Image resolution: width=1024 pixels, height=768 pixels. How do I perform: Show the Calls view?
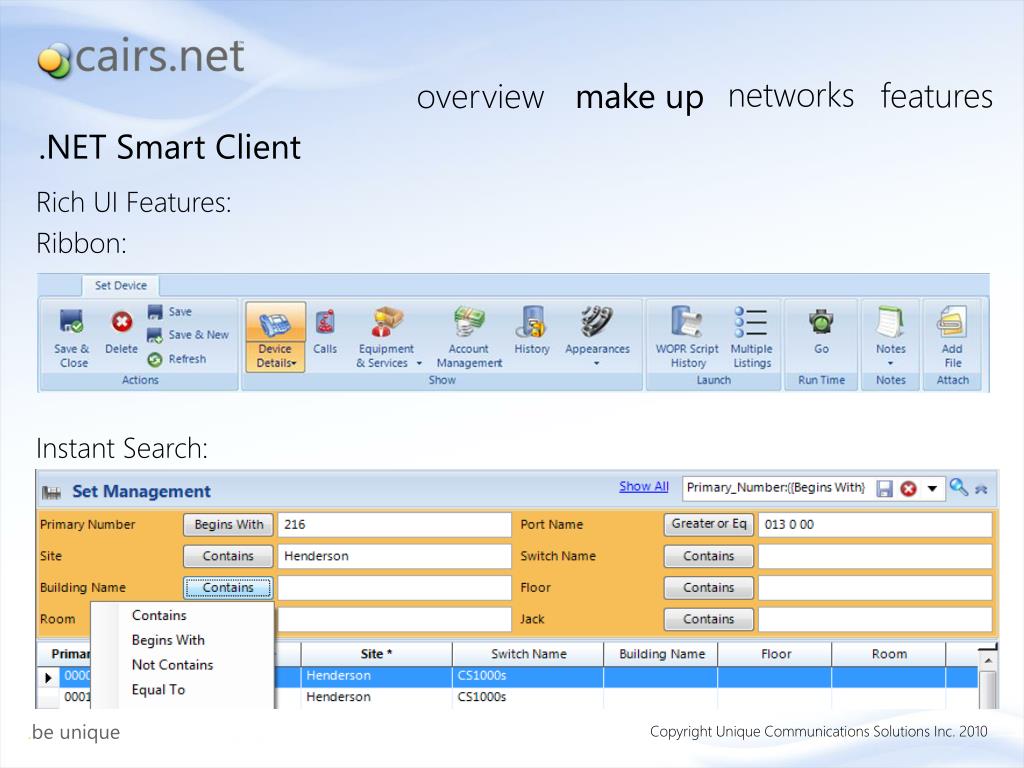[325, 332]
